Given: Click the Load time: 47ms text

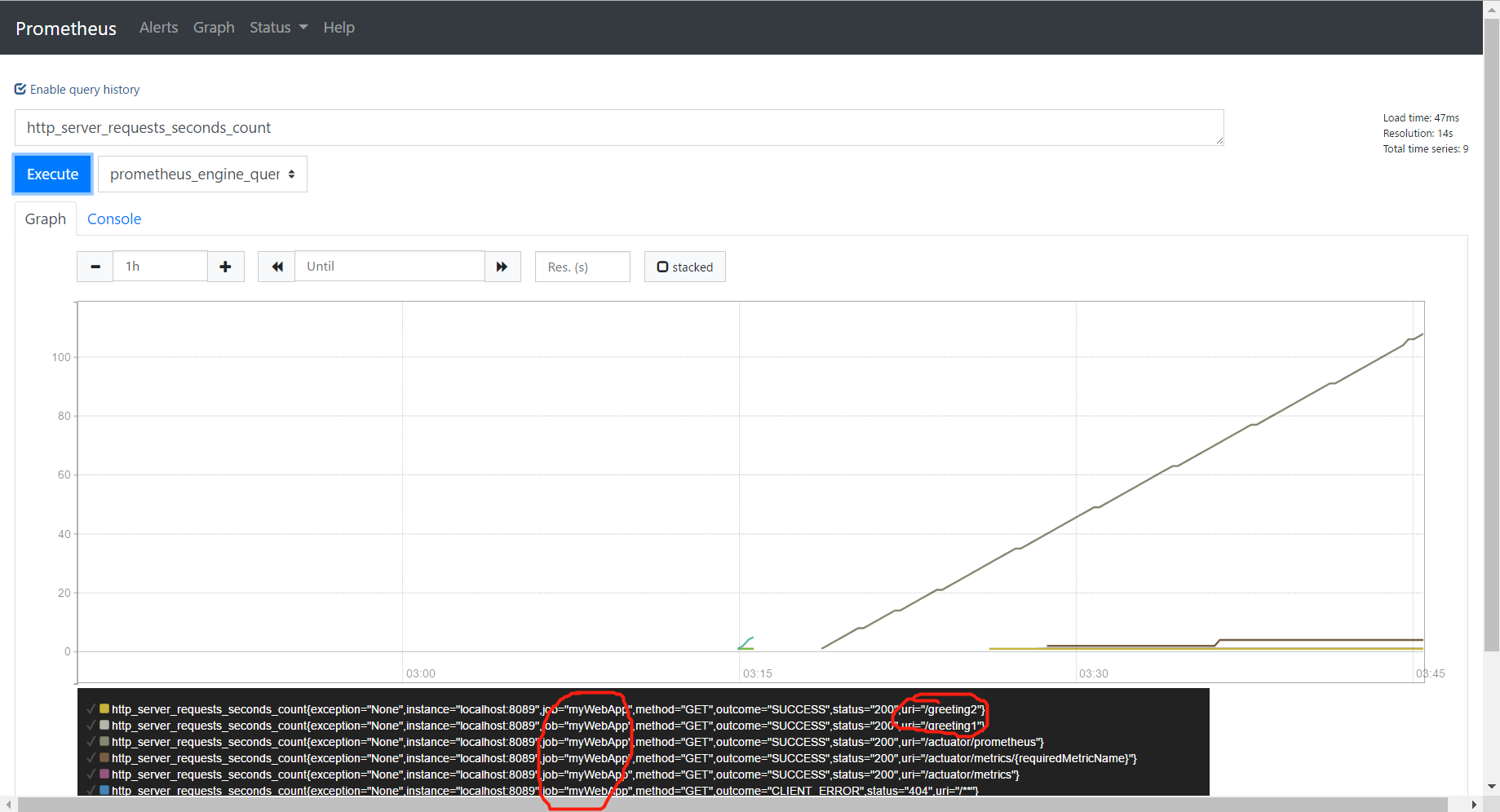Looking at the screenshot, I should 1421,118.
